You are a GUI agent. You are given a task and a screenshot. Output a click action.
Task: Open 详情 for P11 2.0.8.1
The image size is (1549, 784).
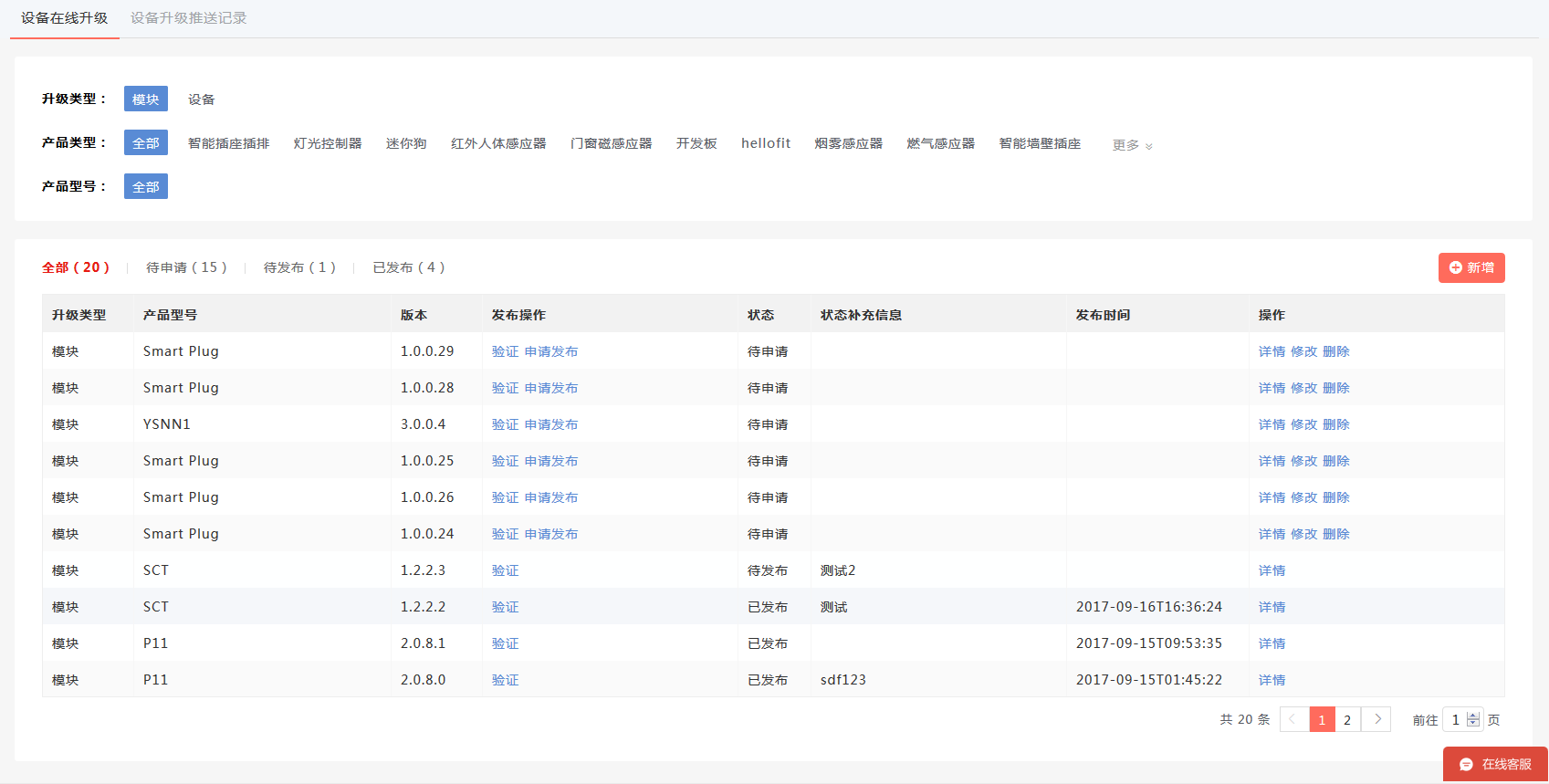(1272, 643)
